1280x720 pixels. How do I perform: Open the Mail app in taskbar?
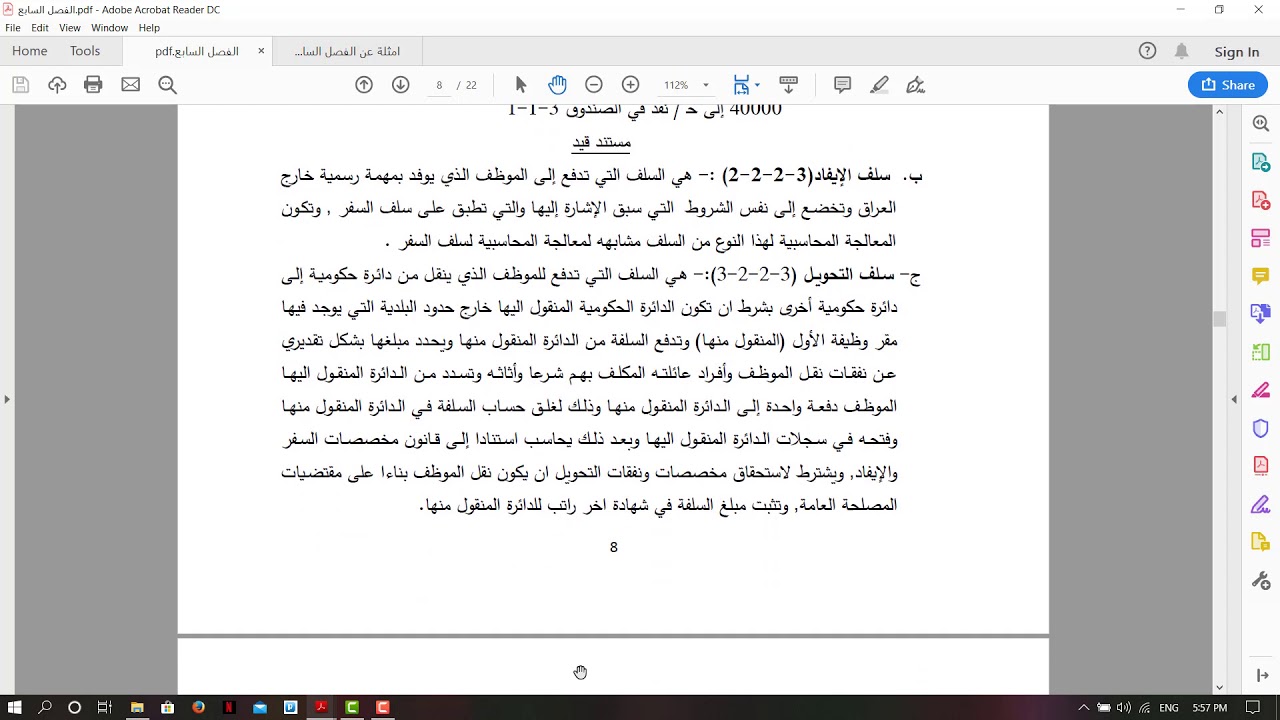[x=260, y=707]
